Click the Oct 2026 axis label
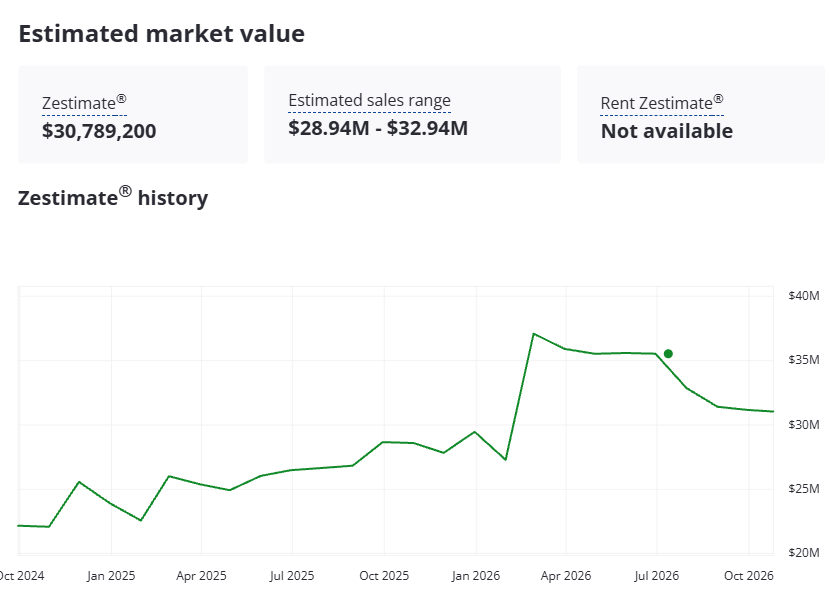 point(749,576)
